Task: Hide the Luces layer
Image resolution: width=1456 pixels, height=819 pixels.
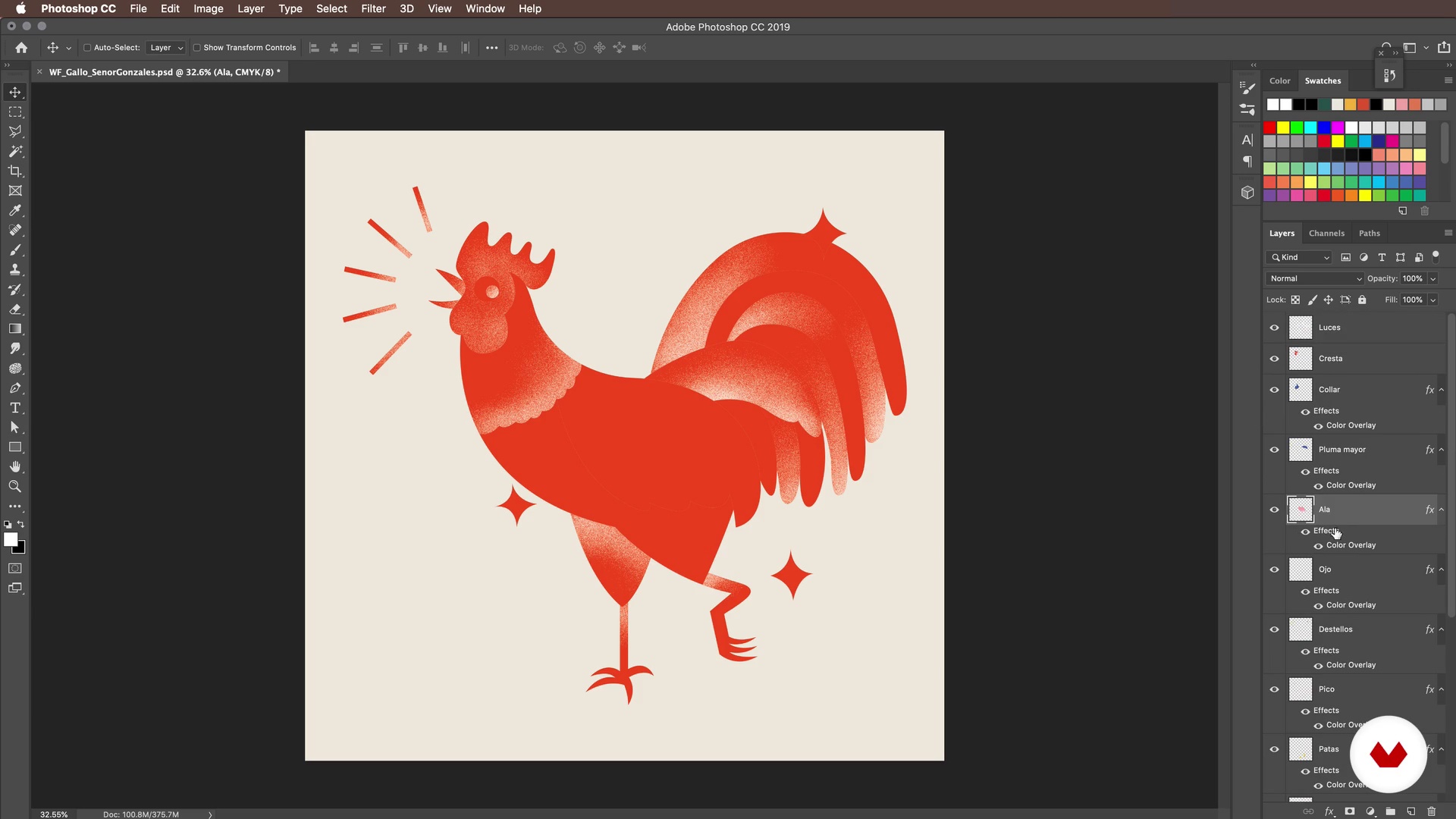Action: coord(1274,328)
